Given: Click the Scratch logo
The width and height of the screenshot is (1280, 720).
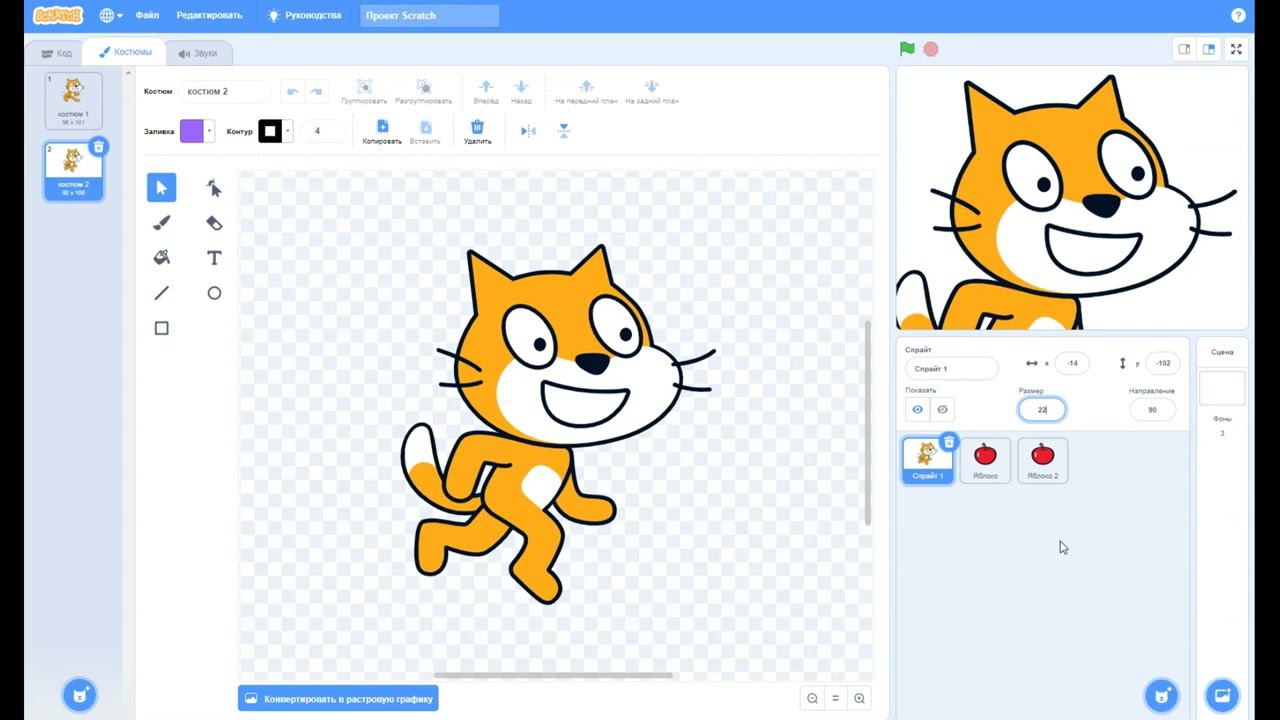Looking at the screenshot, I should [x=58, y=16].
